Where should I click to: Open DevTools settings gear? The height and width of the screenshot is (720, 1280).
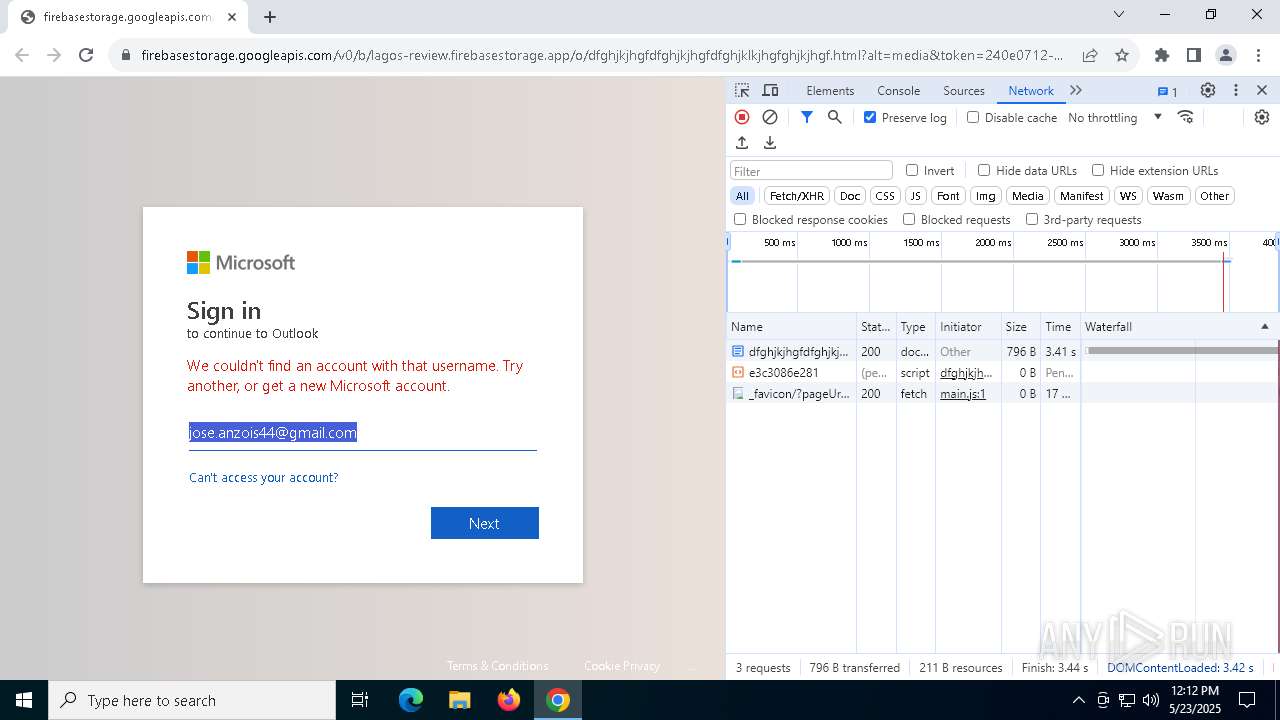[x=1208, y=90]
